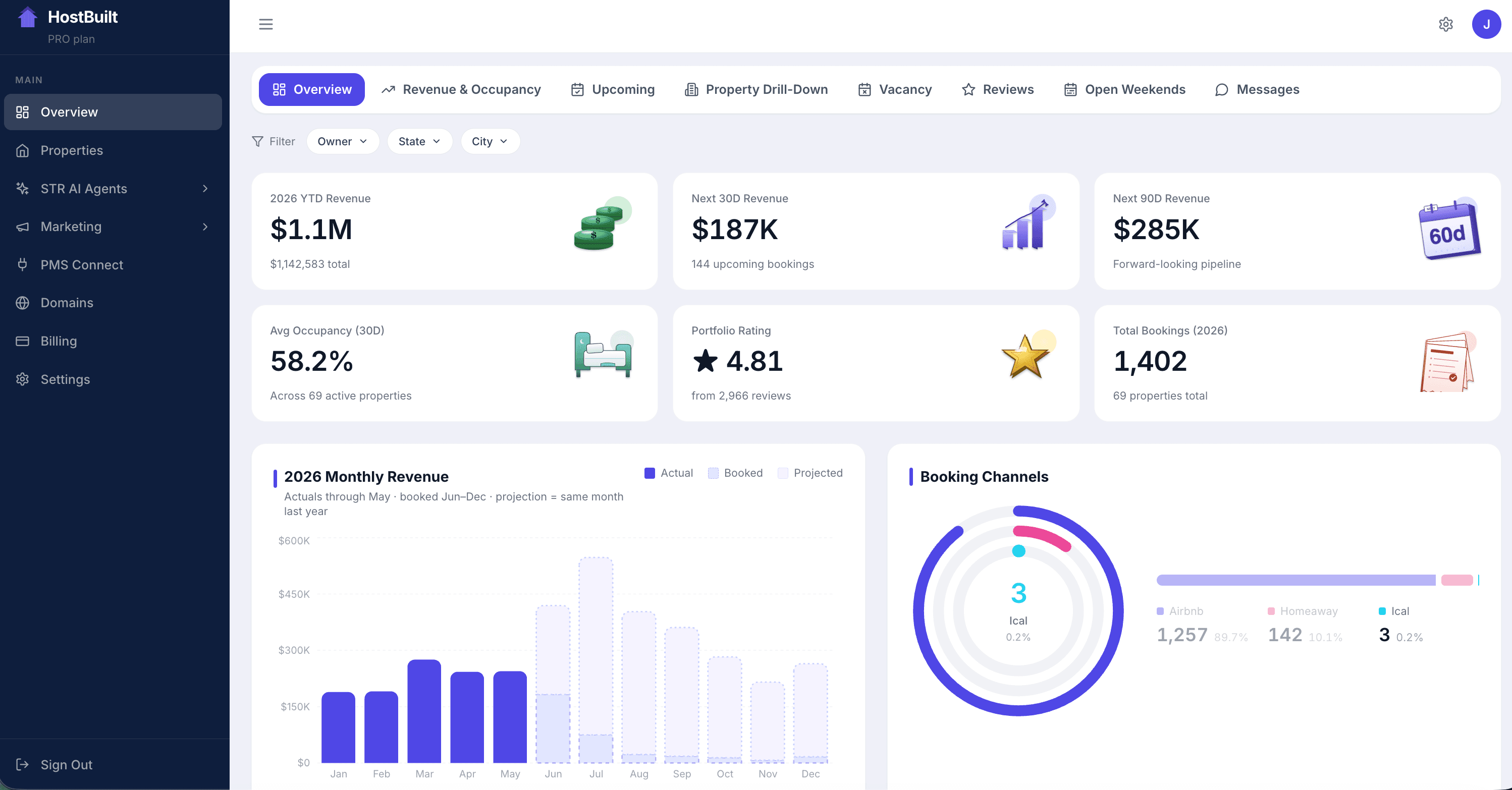Viewport: 1512px width, 790px height.
Task: Click the Marketing megaphone icon
Action: click(22, 227)
